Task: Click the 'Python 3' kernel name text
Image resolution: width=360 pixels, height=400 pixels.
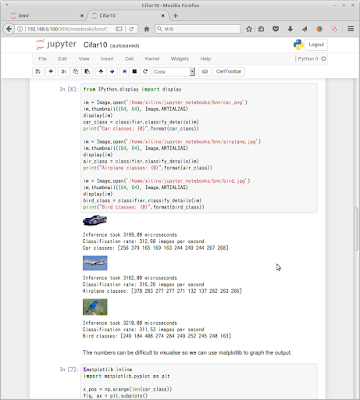Action: click(x=308, y=59)
